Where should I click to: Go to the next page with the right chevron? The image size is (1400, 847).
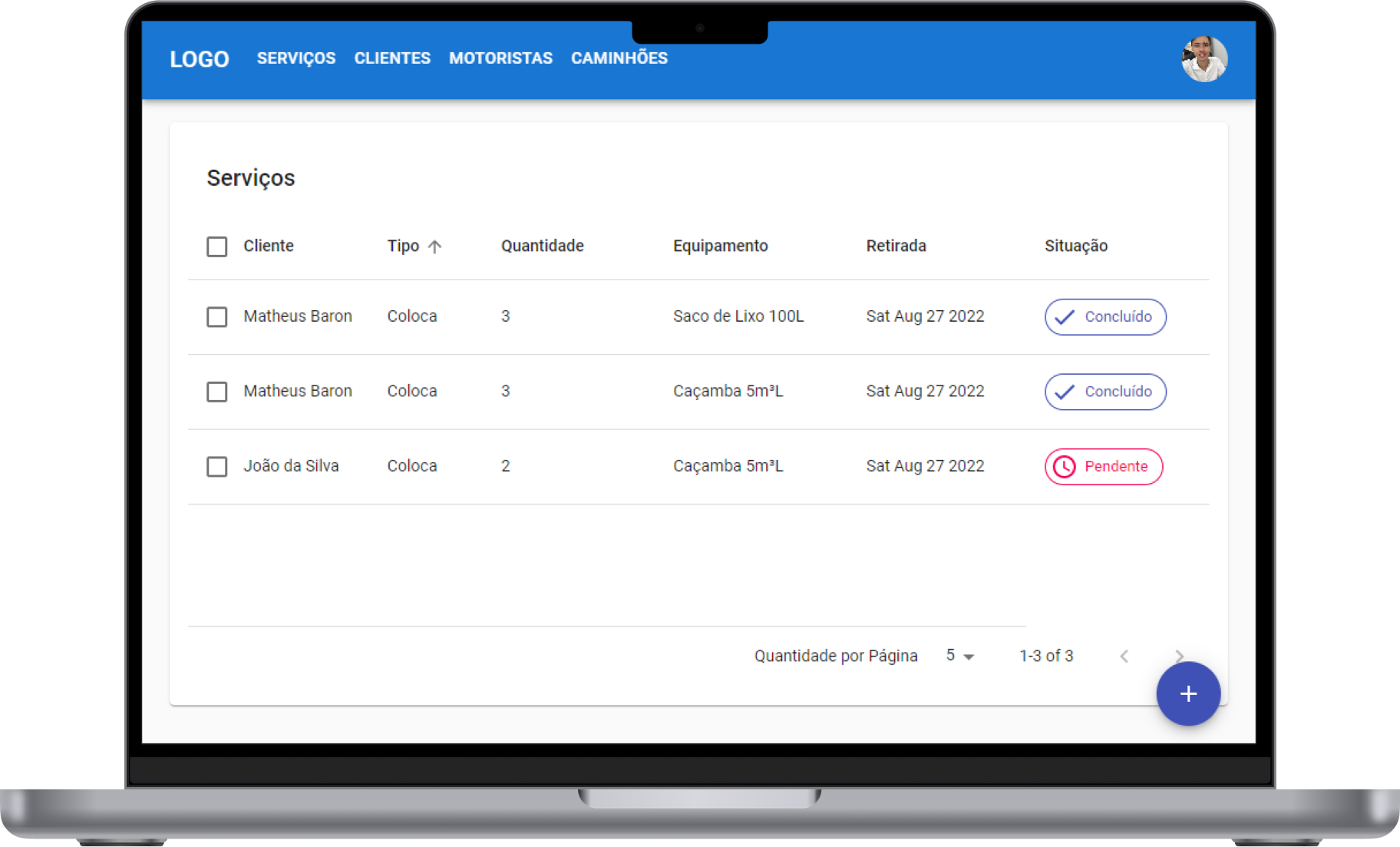1180,655
